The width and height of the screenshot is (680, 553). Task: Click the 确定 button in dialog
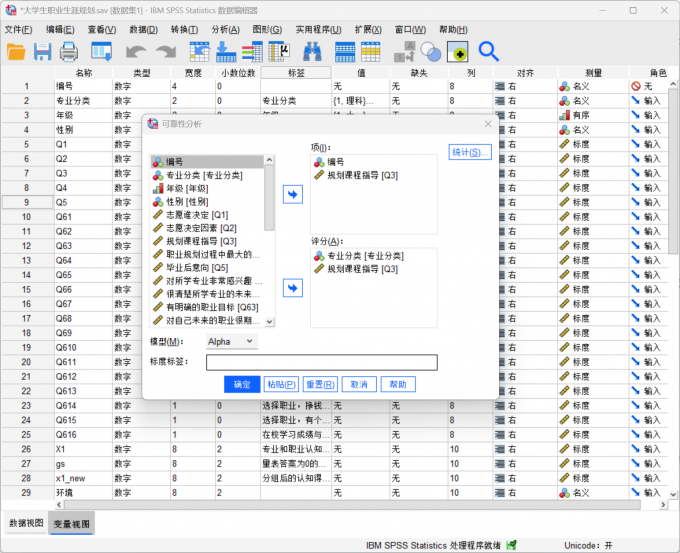[x=242, y=384]
